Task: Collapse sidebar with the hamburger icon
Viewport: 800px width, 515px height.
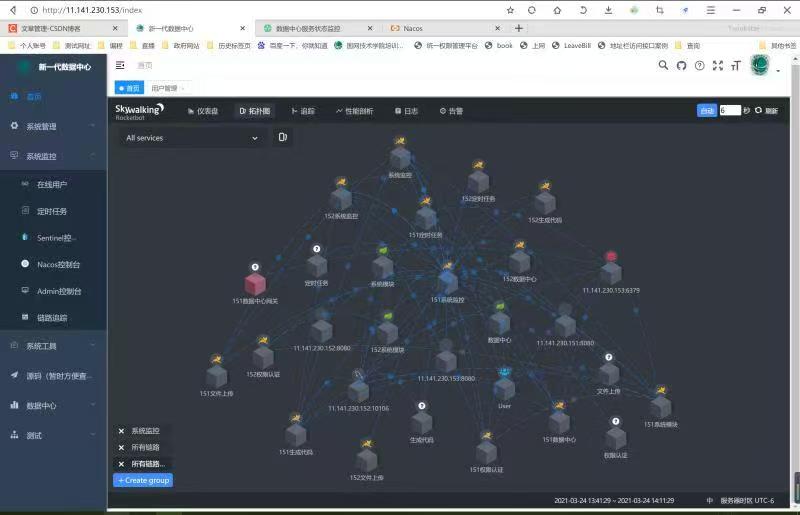Action: point(121,65)
